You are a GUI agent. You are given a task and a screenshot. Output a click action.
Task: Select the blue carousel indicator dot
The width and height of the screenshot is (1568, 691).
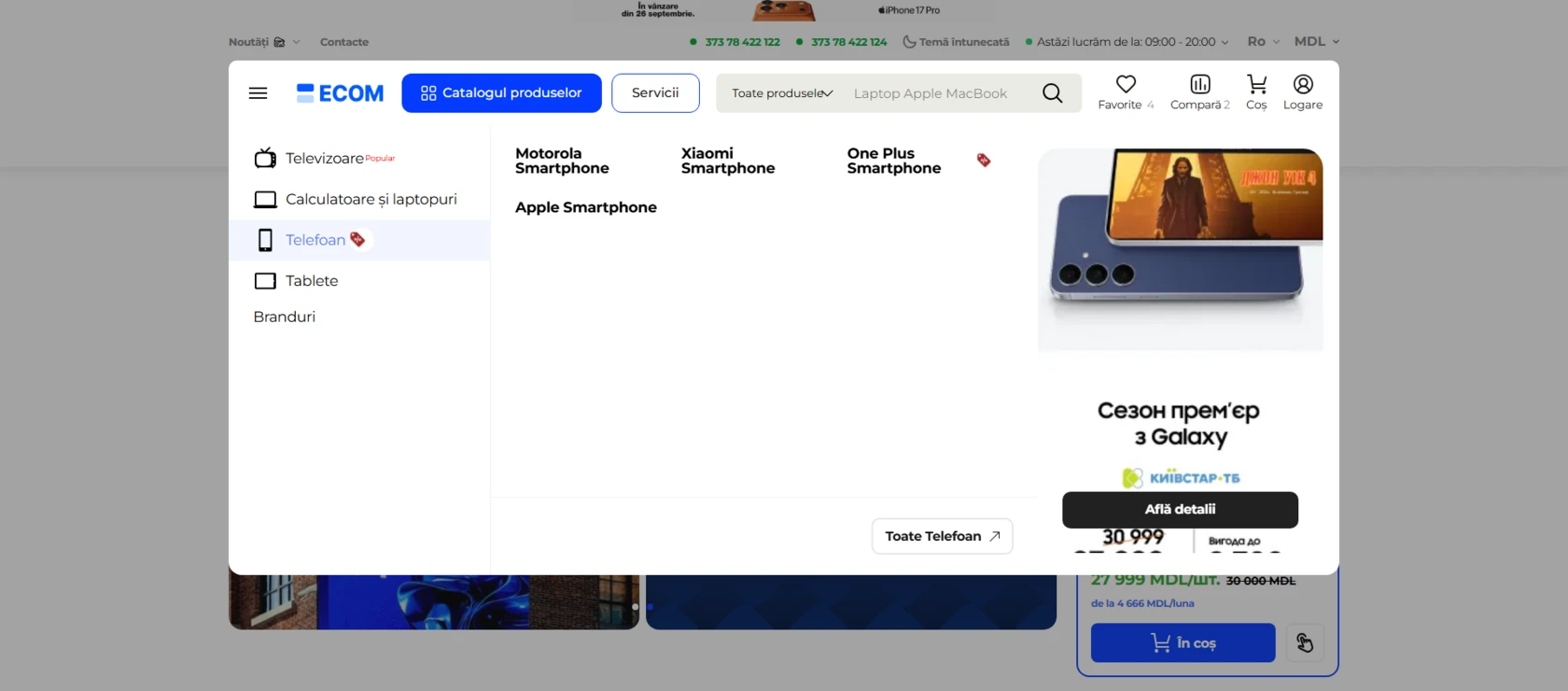point(650,607)
